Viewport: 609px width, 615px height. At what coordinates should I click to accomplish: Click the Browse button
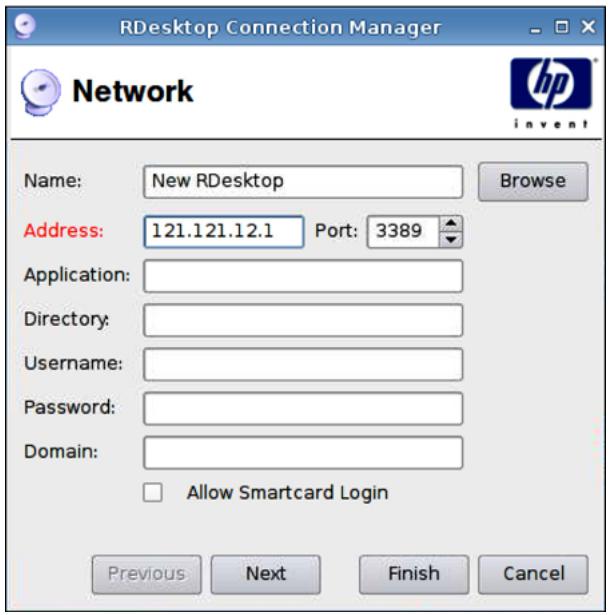533,182
